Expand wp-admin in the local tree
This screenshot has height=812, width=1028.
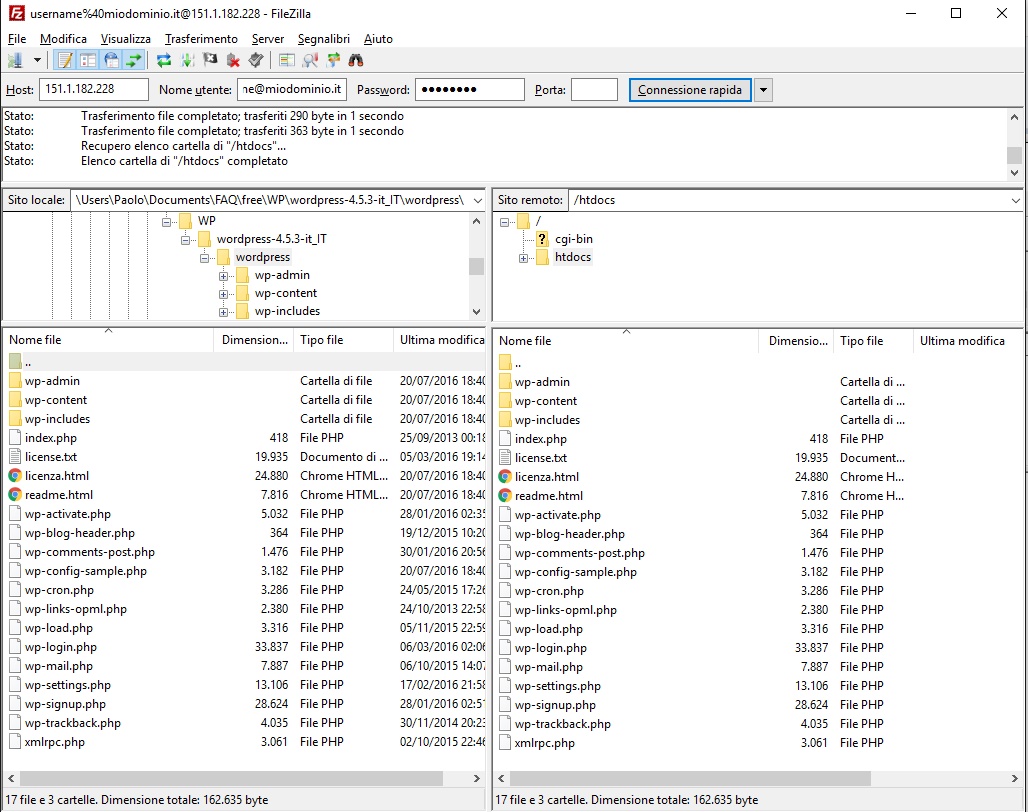coord(224,277)
